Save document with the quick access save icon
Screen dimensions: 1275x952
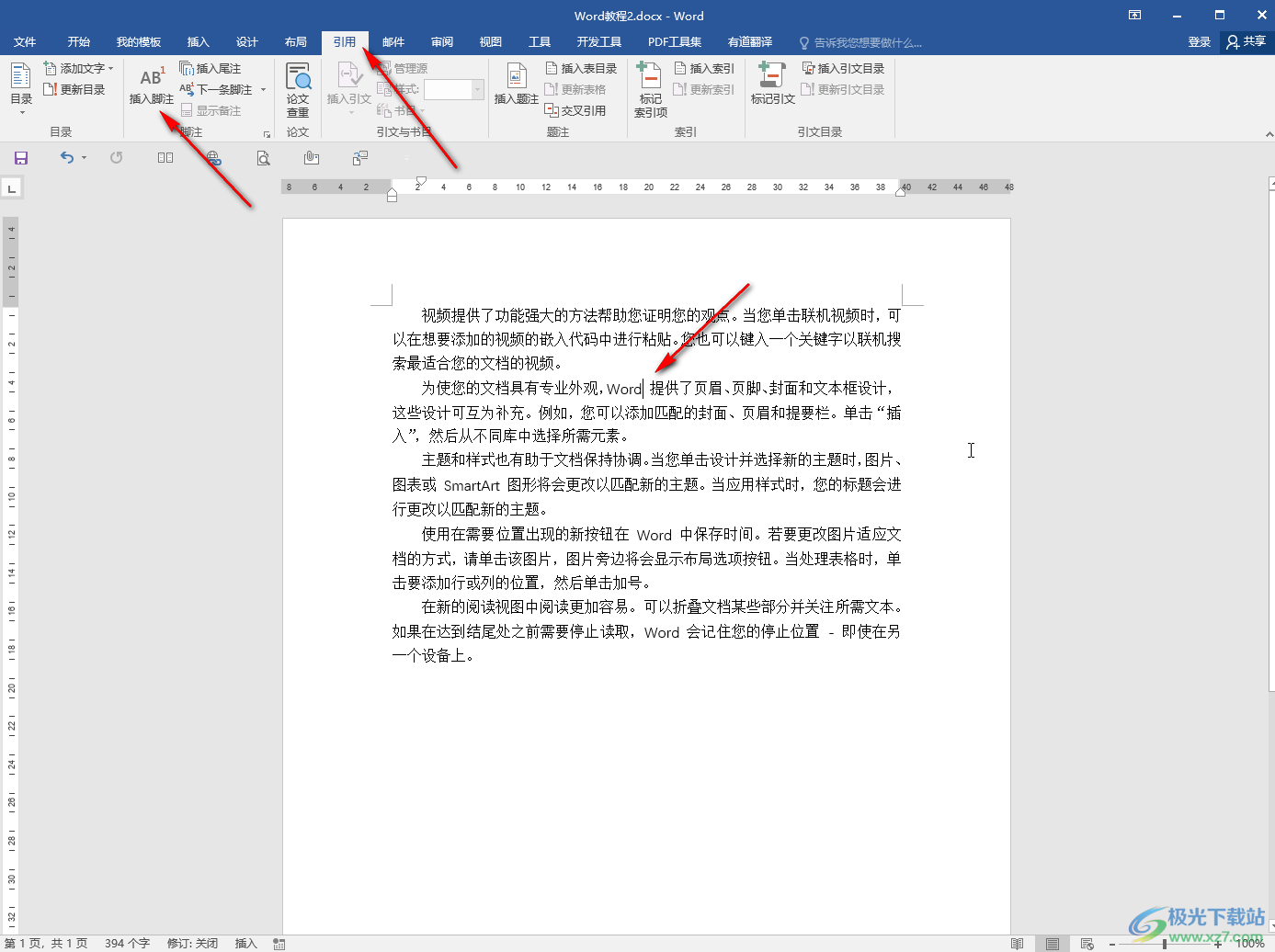21,158
